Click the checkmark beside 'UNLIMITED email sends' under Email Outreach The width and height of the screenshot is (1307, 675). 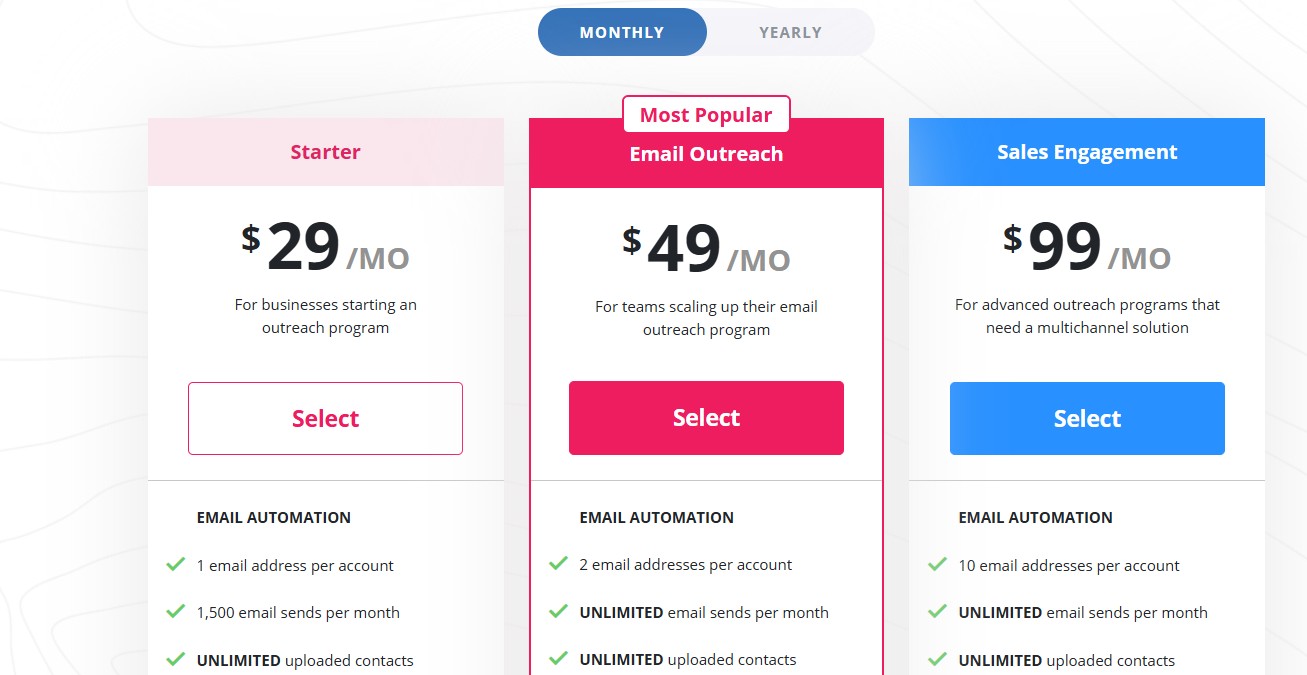(557, 613)
